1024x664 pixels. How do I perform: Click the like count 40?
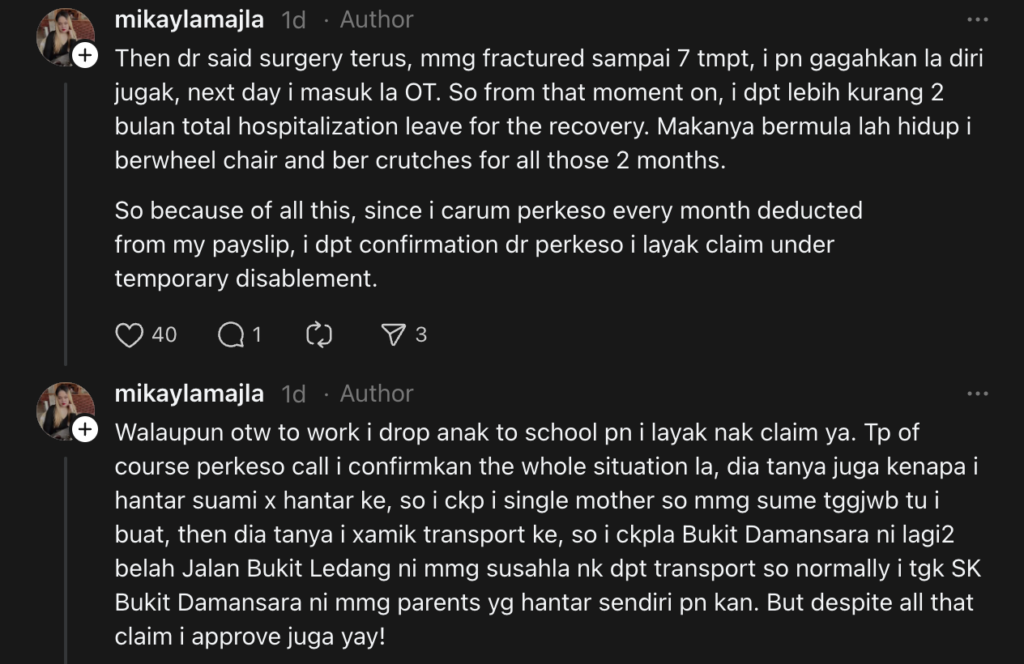[x=164, y=335]
